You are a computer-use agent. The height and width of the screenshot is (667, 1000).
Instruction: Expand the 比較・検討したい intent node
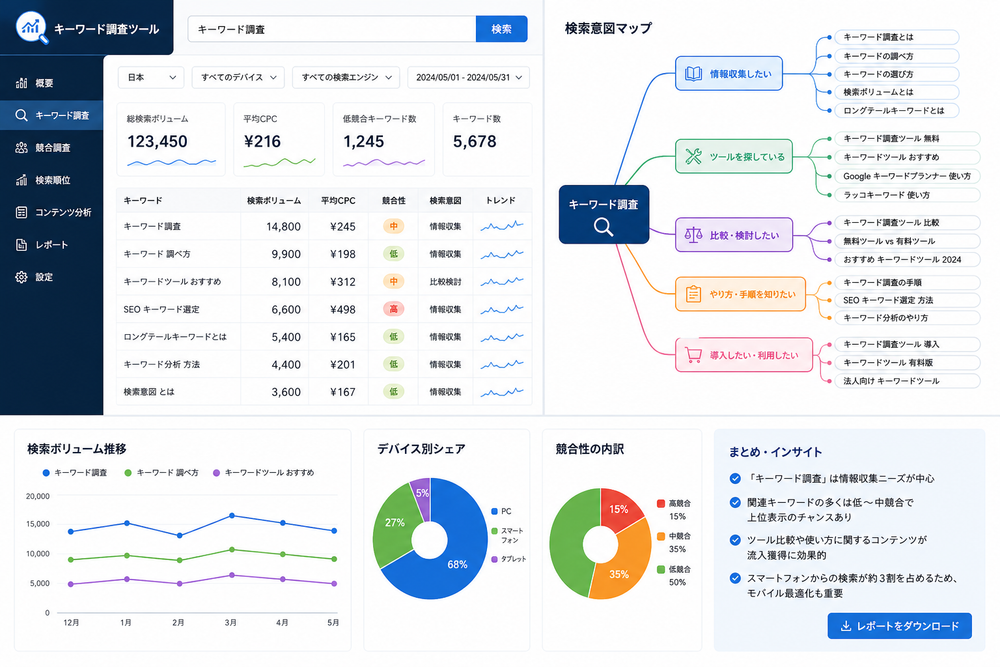pyautogui.click(x=734, y=235)
